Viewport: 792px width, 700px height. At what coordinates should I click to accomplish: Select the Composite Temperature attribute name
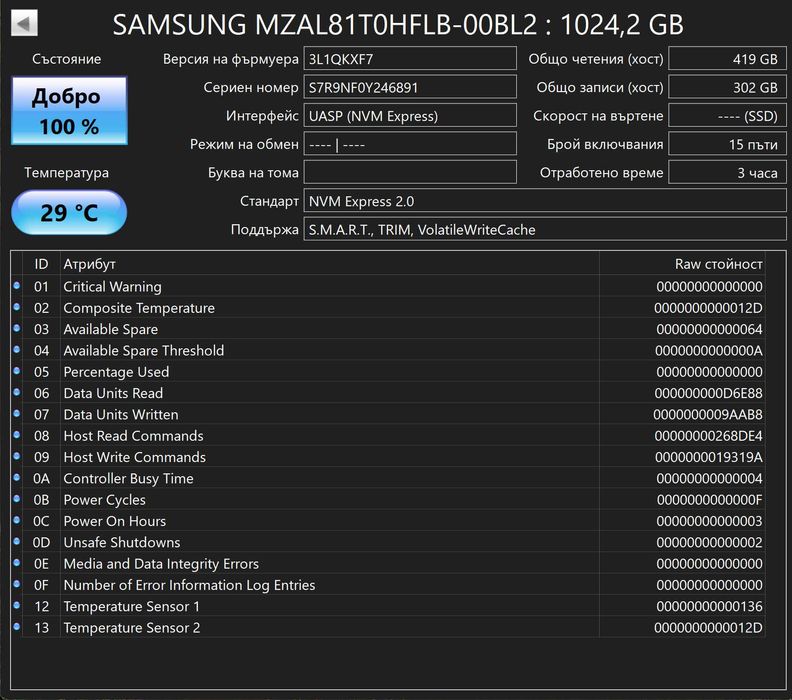(x=139, y=308)
